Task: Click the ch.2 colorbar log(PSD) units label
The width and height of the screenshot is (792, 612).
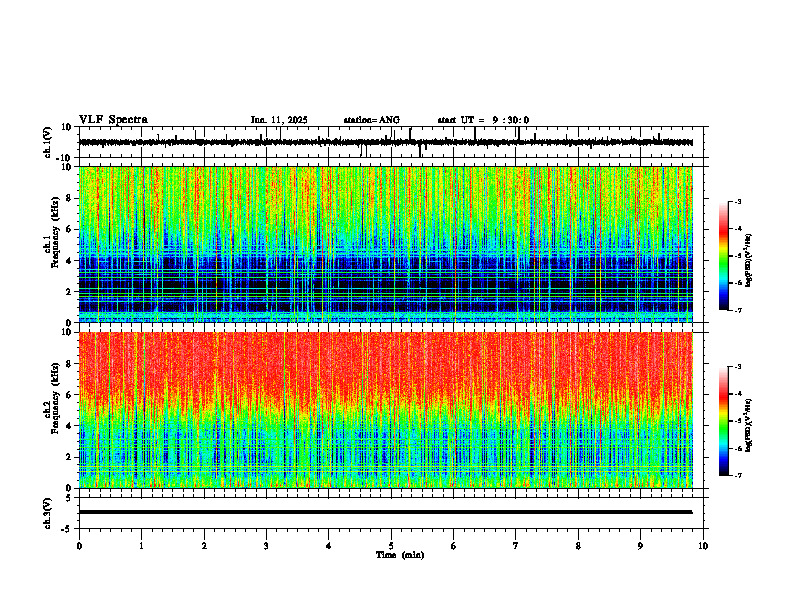Action: pyautogui.click(x=749, y=425)
